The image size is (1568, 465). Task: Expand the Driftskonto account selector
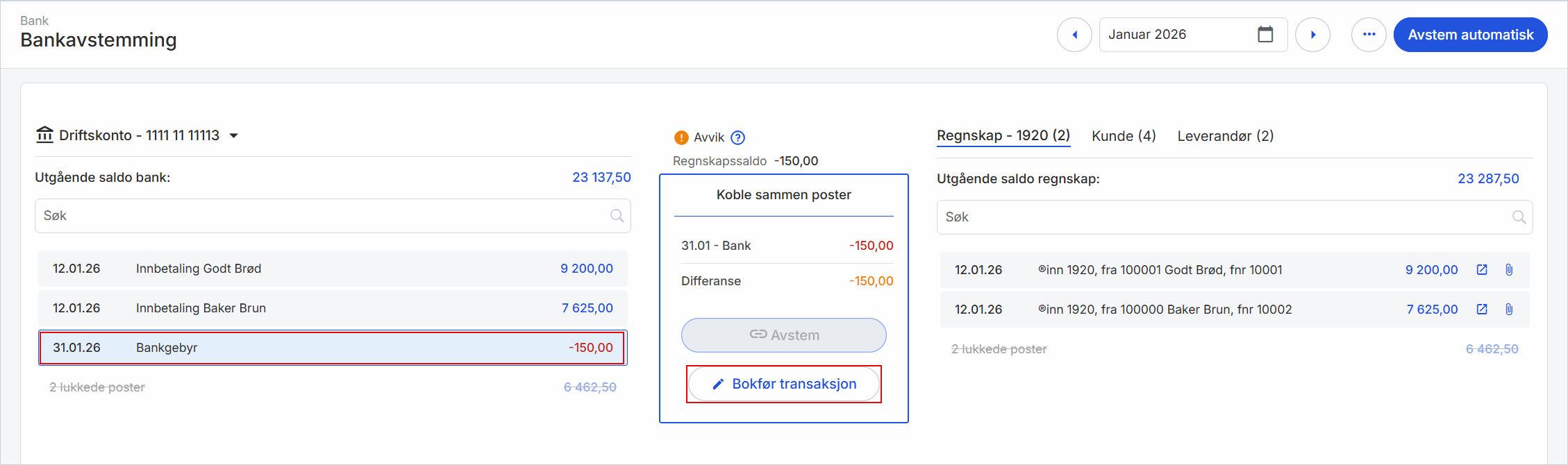[235, 136]
